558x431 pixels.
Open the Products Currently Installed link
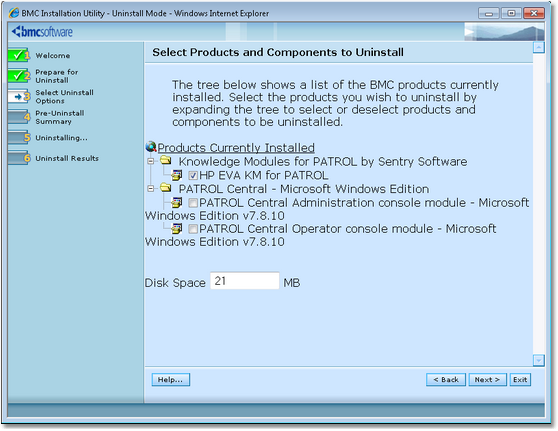236,147
